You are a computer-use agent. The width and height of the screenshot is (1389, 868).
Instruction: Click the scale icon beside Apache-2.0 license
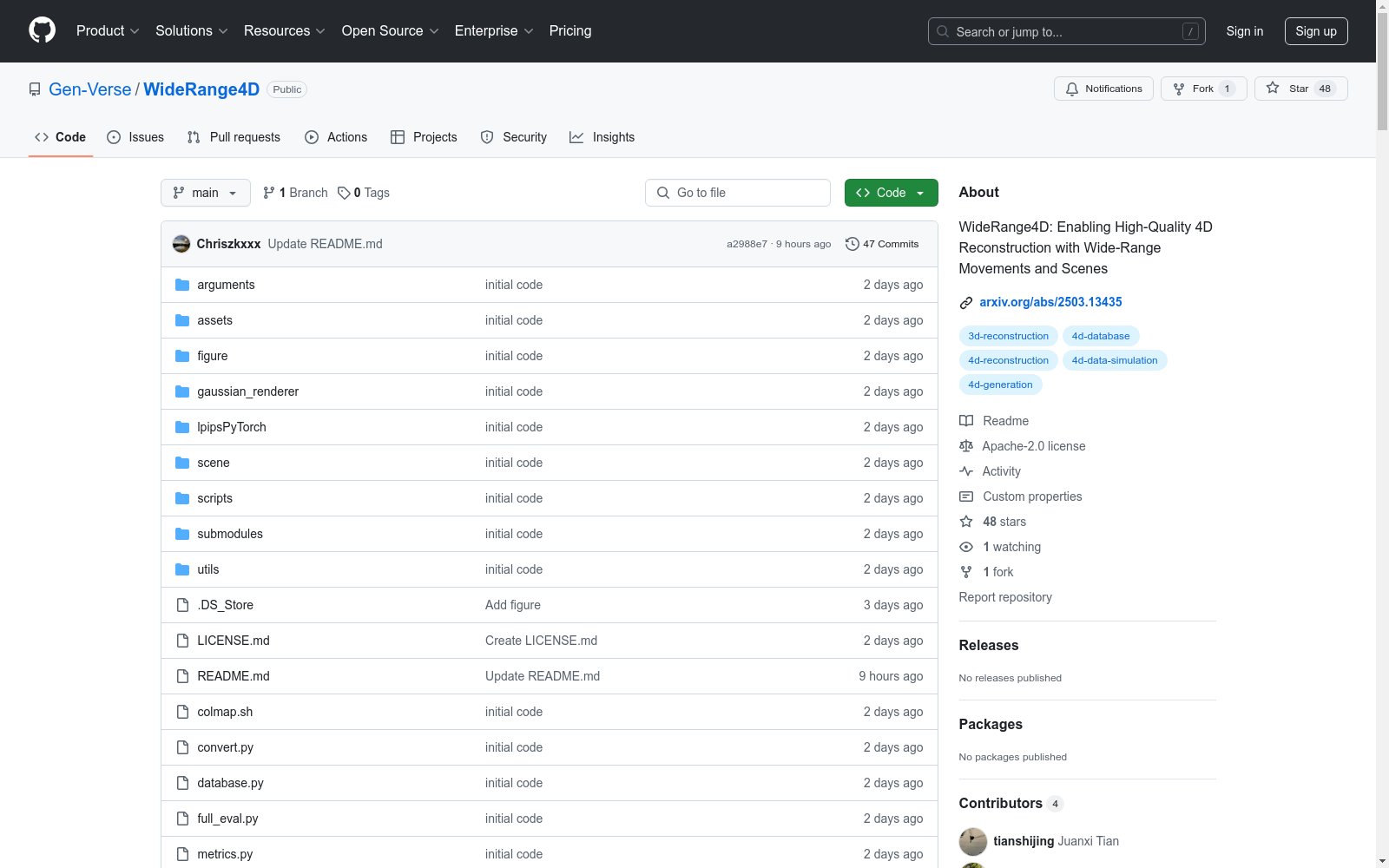966,446
